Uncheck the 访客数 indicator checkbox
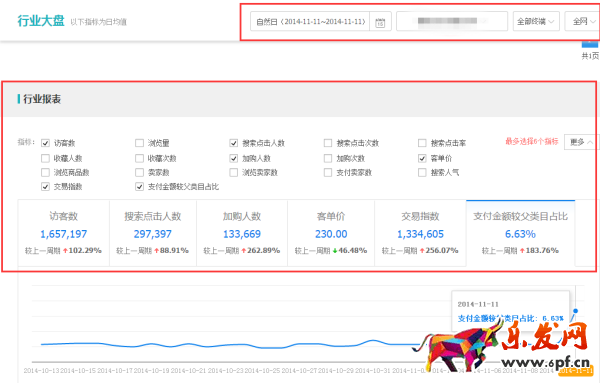This screenshot has height=383, width=600. pyautogui.click(x=45, y=143)
